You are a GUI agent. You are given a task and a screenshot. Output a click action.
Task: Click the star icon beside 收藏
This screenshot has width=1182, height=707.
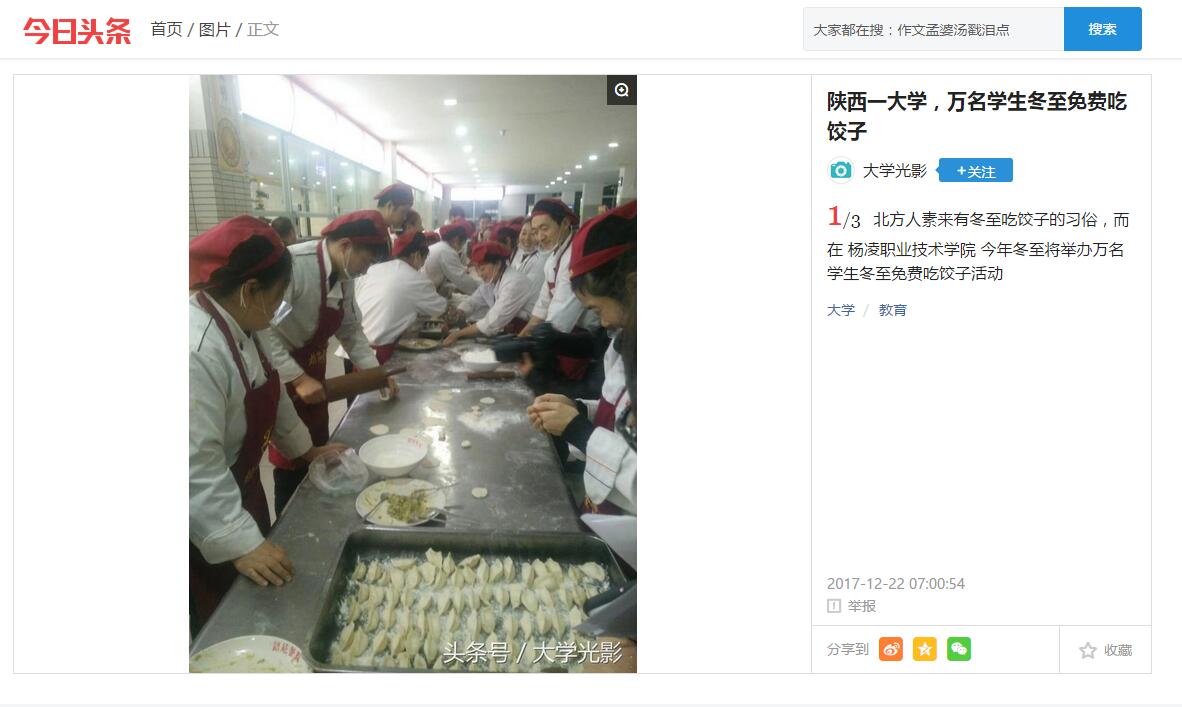[x=1087, y=650]
